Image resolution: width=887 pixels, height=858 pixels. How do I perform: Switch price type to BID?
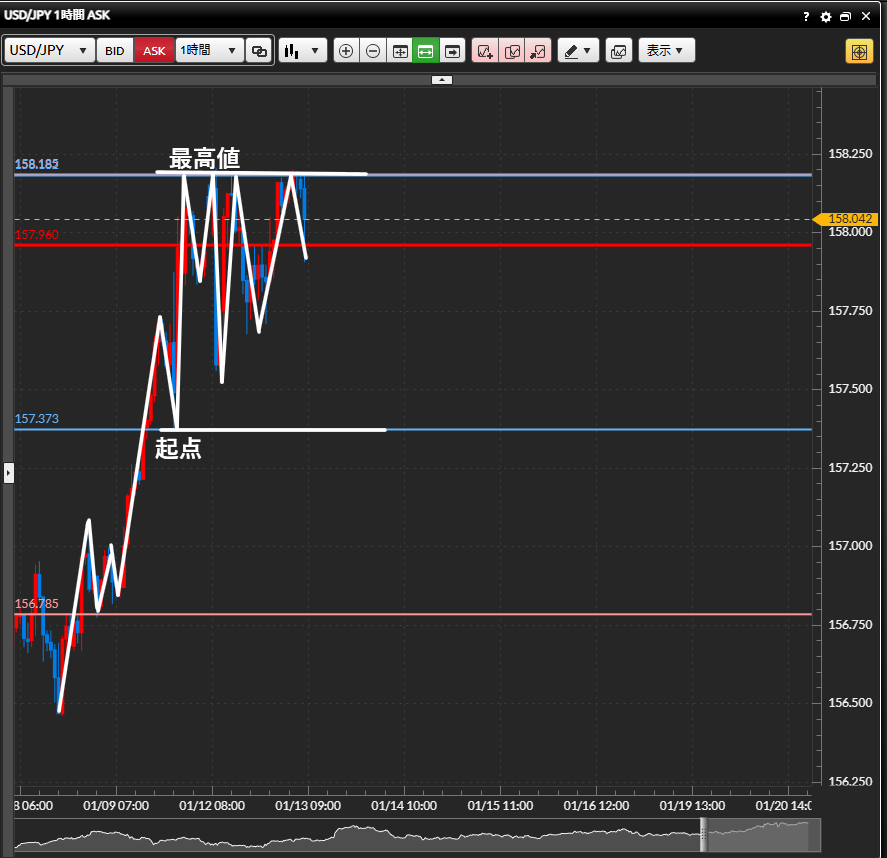pyautogui.click(x=115, y=51)
